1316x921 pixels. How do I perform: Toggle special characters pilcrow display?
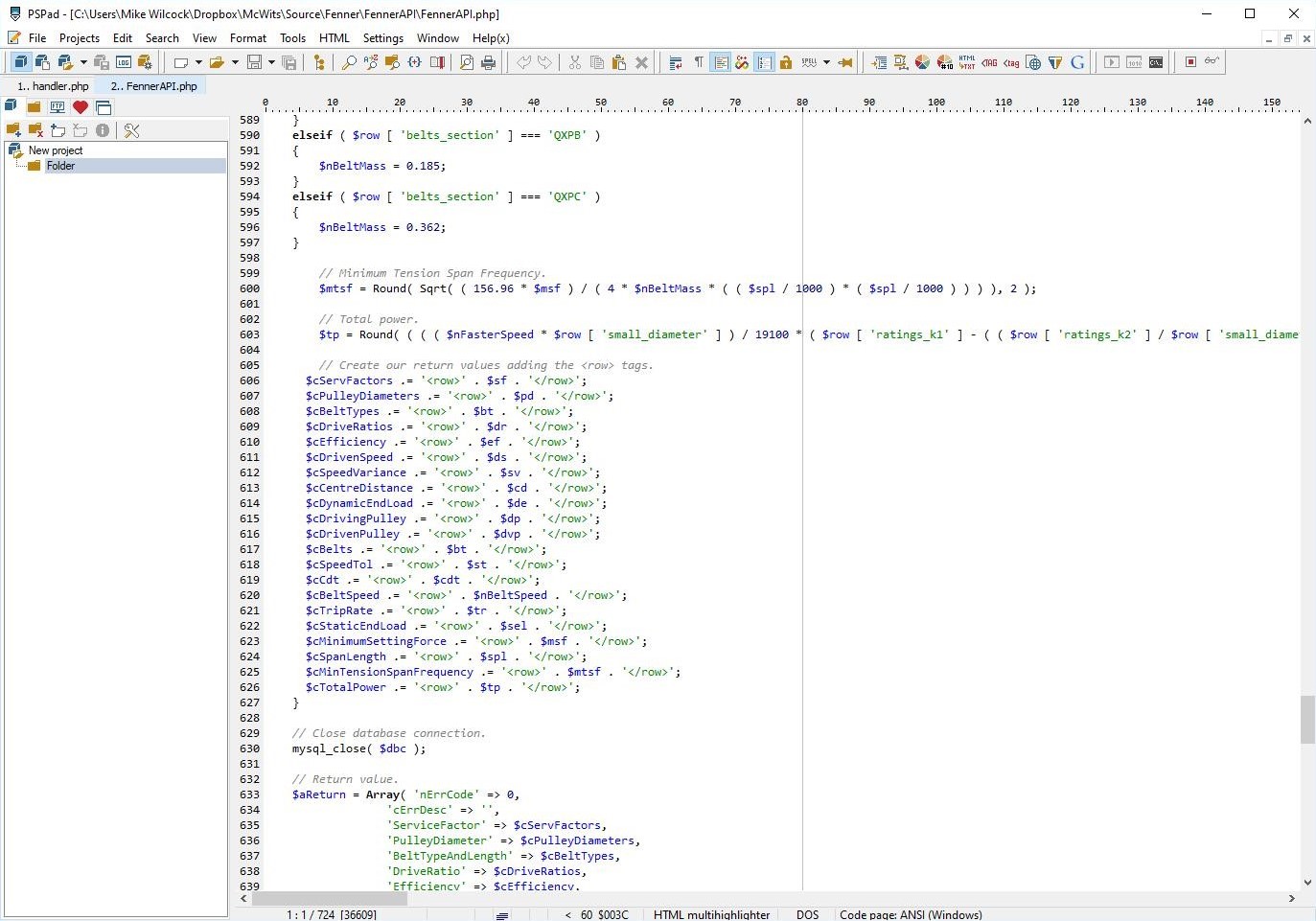[x=699, y=62]
